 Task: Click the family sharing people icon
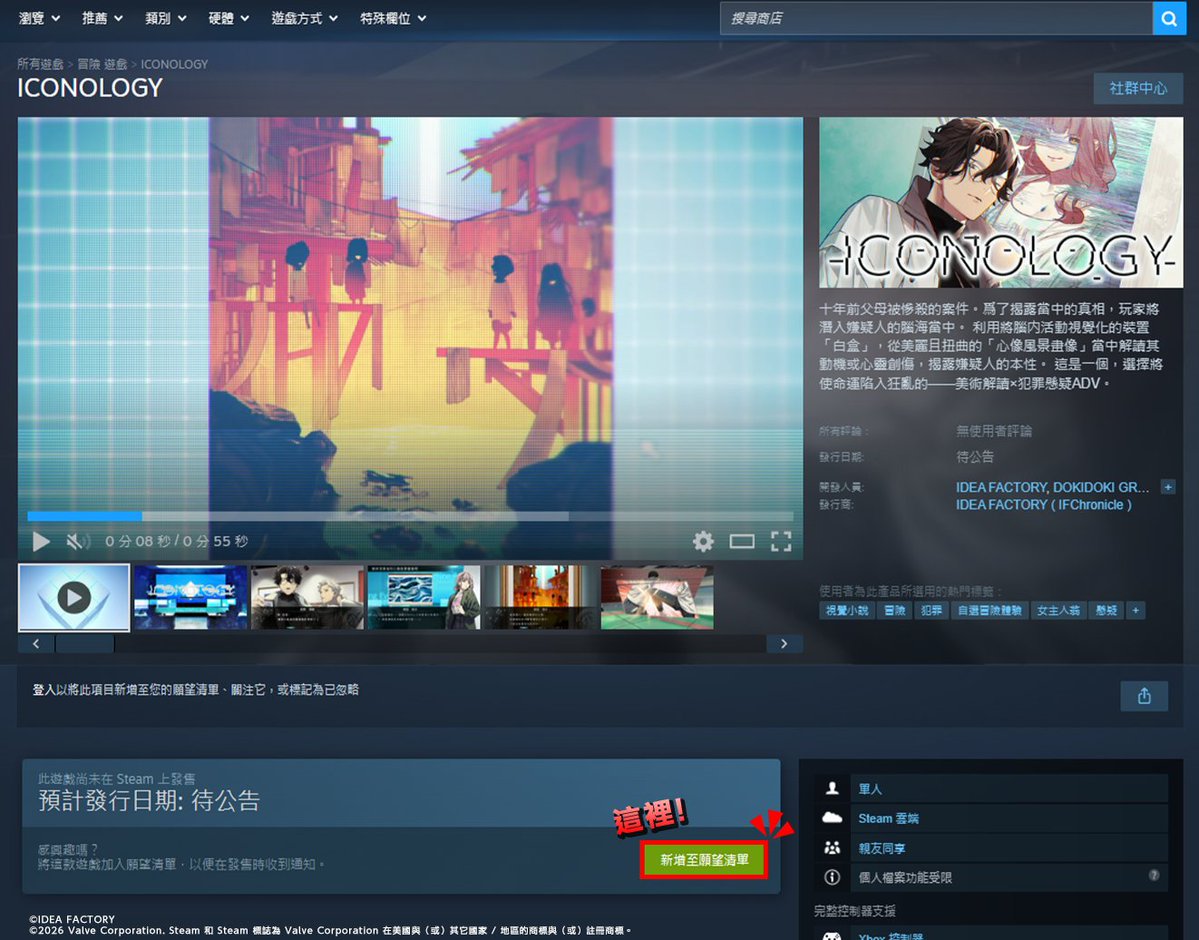[x=832, y=847]
